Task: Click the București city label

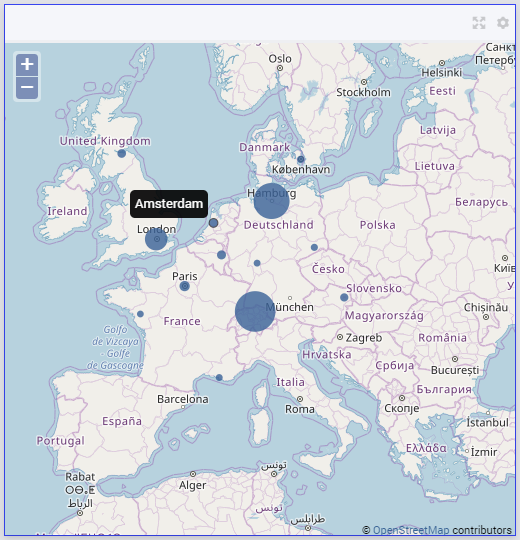Action: [x=455, y=370]
